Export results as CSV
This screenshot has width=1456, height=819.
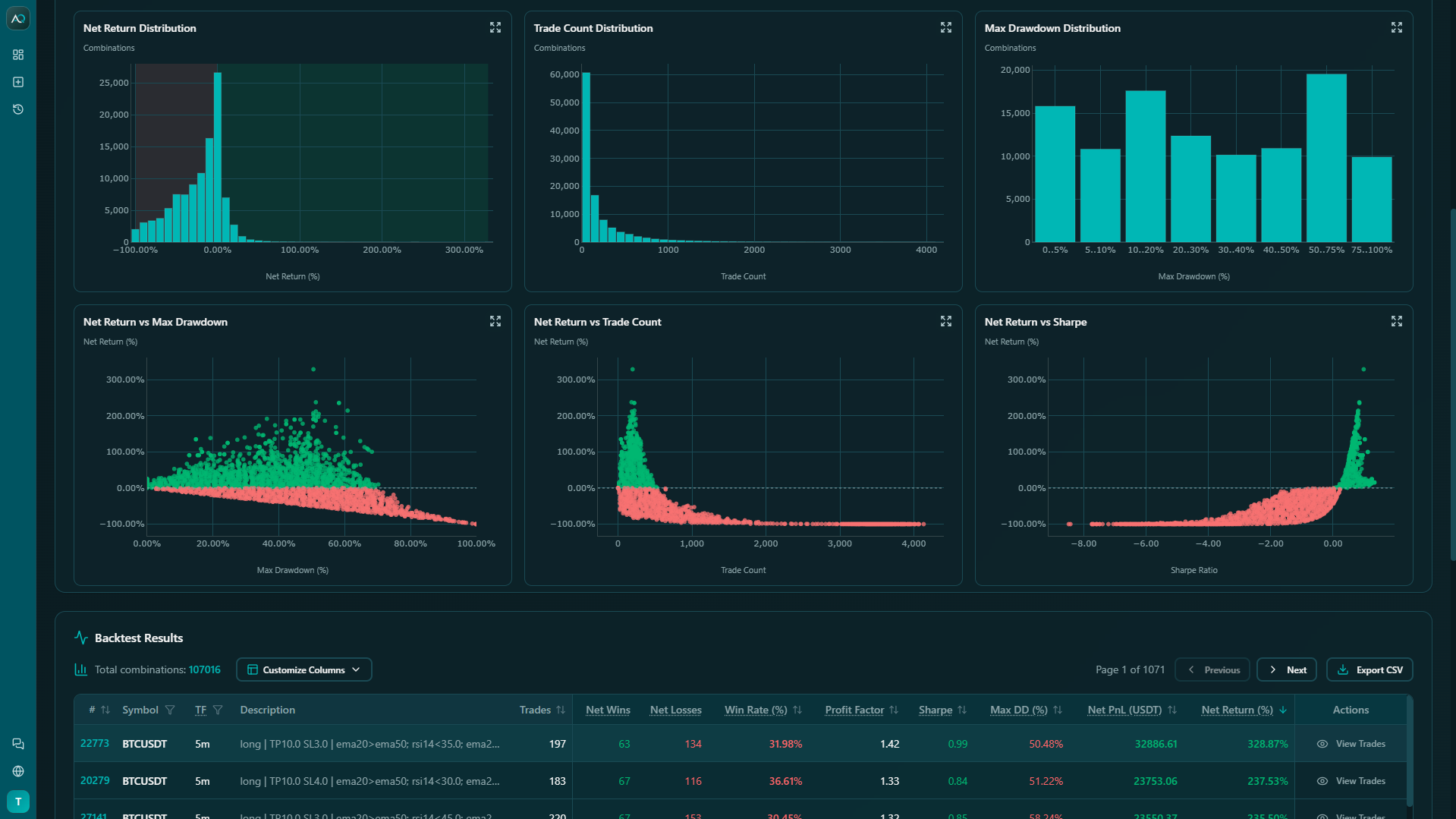[1370, 669]
